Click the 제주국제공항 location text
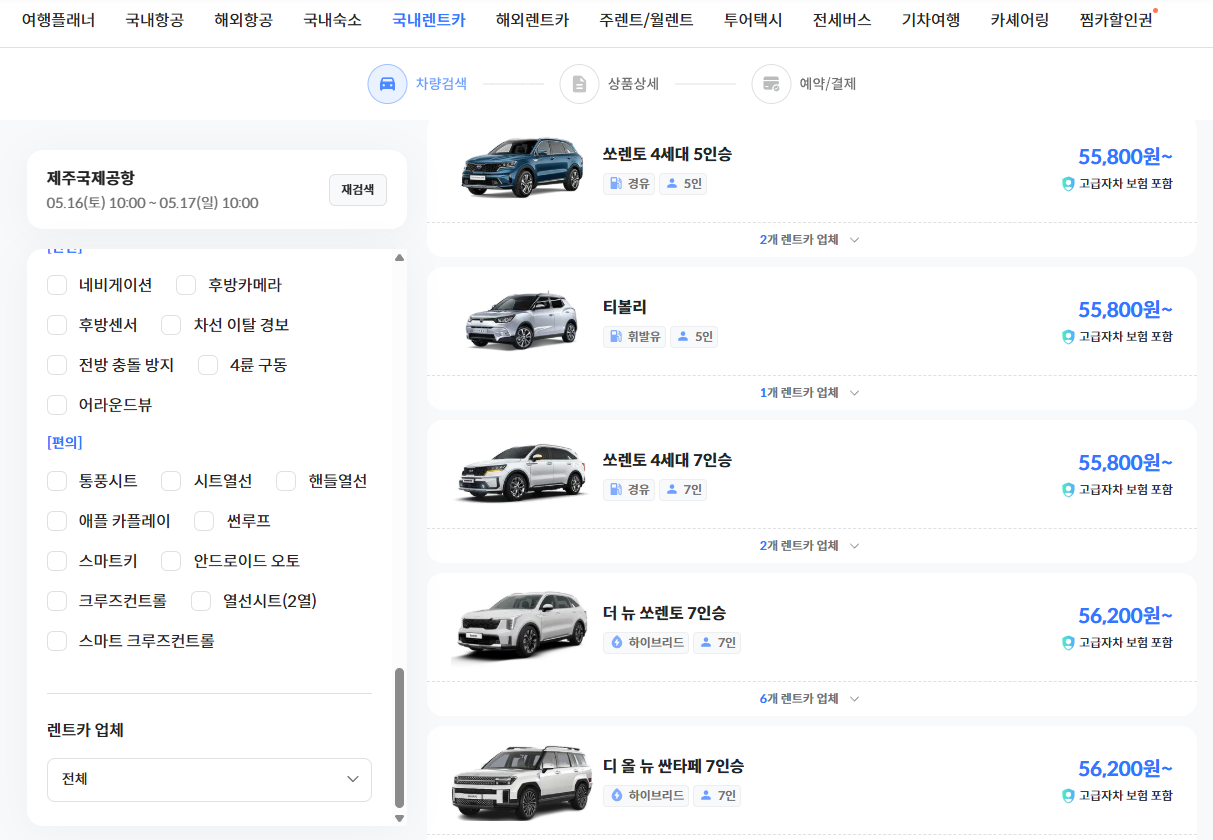Screen dimensions: 1213x840 [91, 178]
